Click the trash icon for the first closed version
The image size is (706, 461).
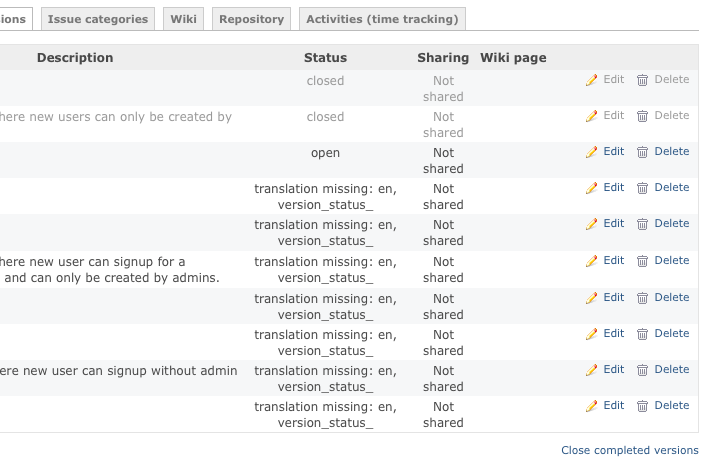click(643, 80)
